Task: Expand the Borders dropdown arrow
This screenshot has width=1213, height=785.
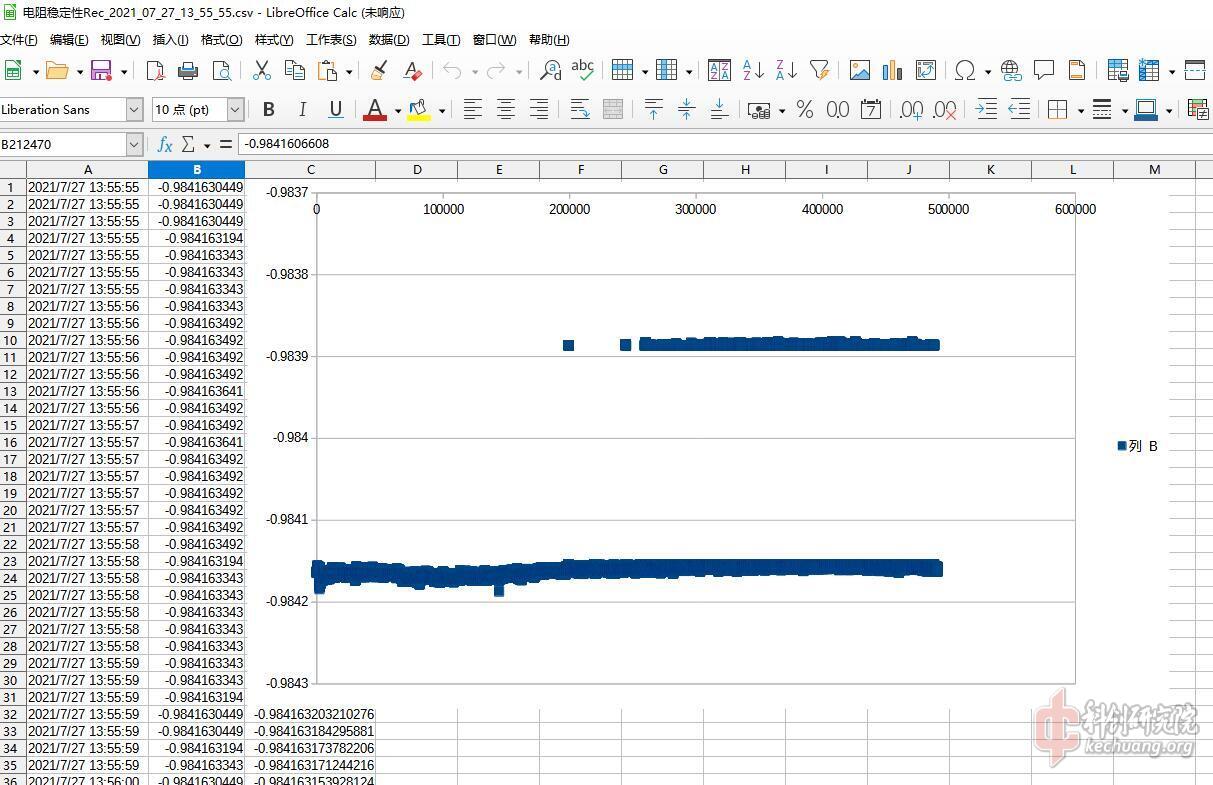Action: (x=1081, y=110)
